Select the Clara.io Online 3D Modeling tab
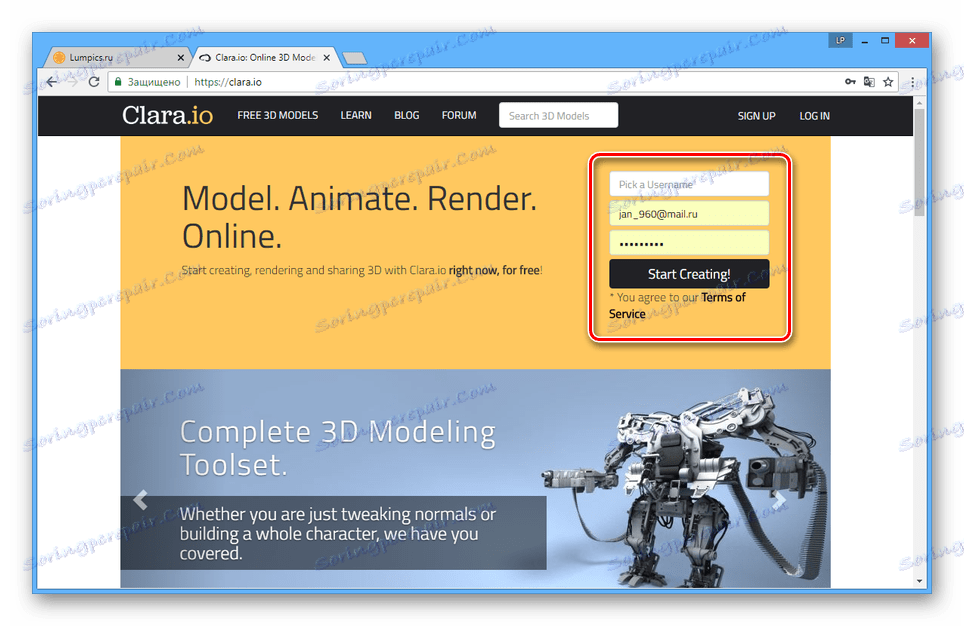 point(264,58)
